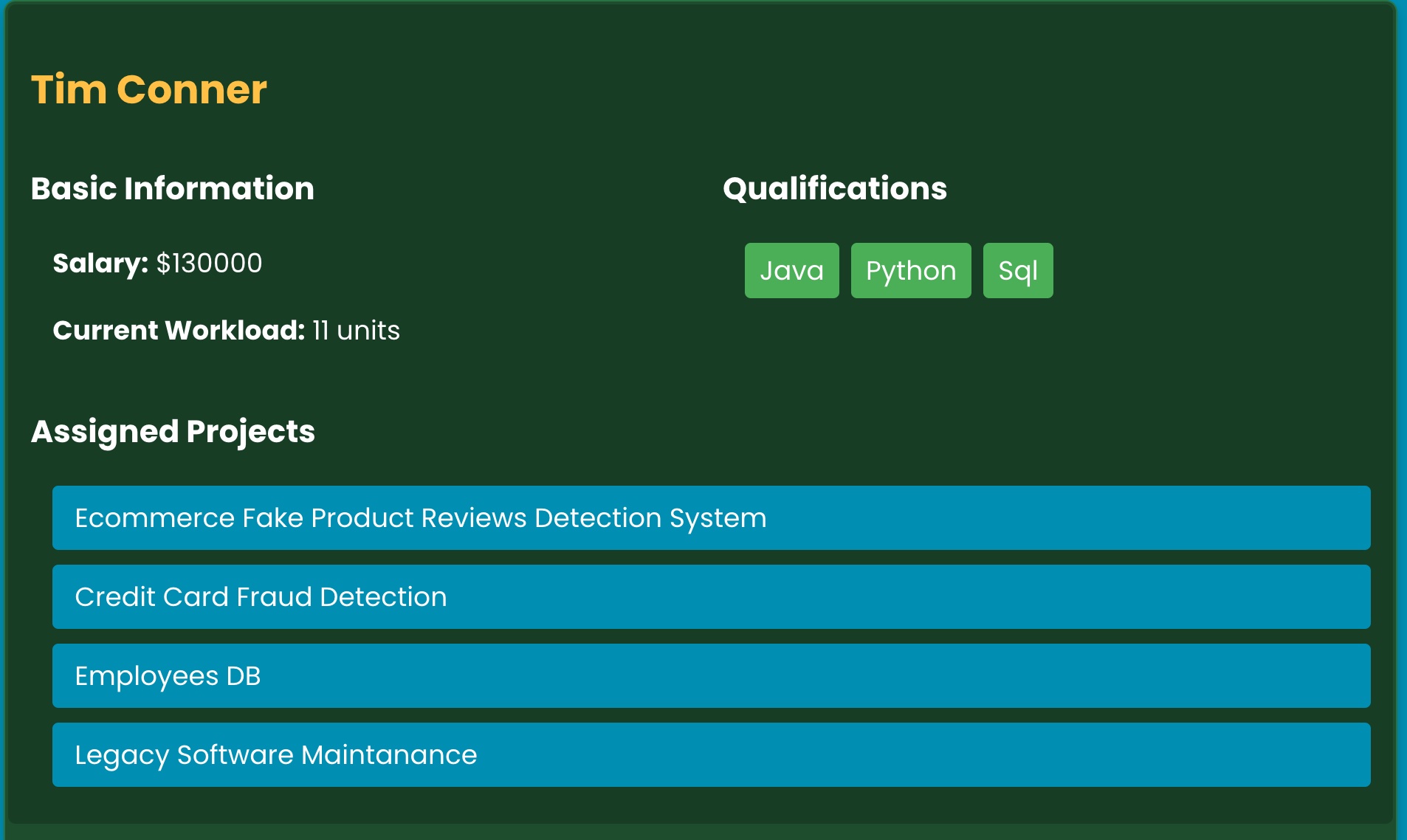Click the Assigned Projects section header

click(x=173, y=431)
